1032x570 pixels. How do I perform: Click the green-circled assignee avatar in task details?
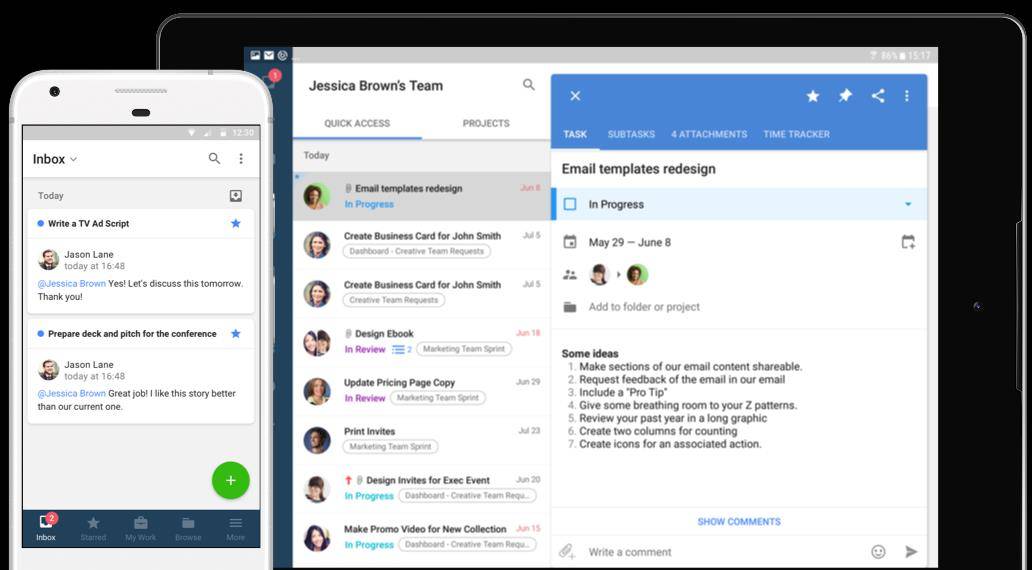636,274
